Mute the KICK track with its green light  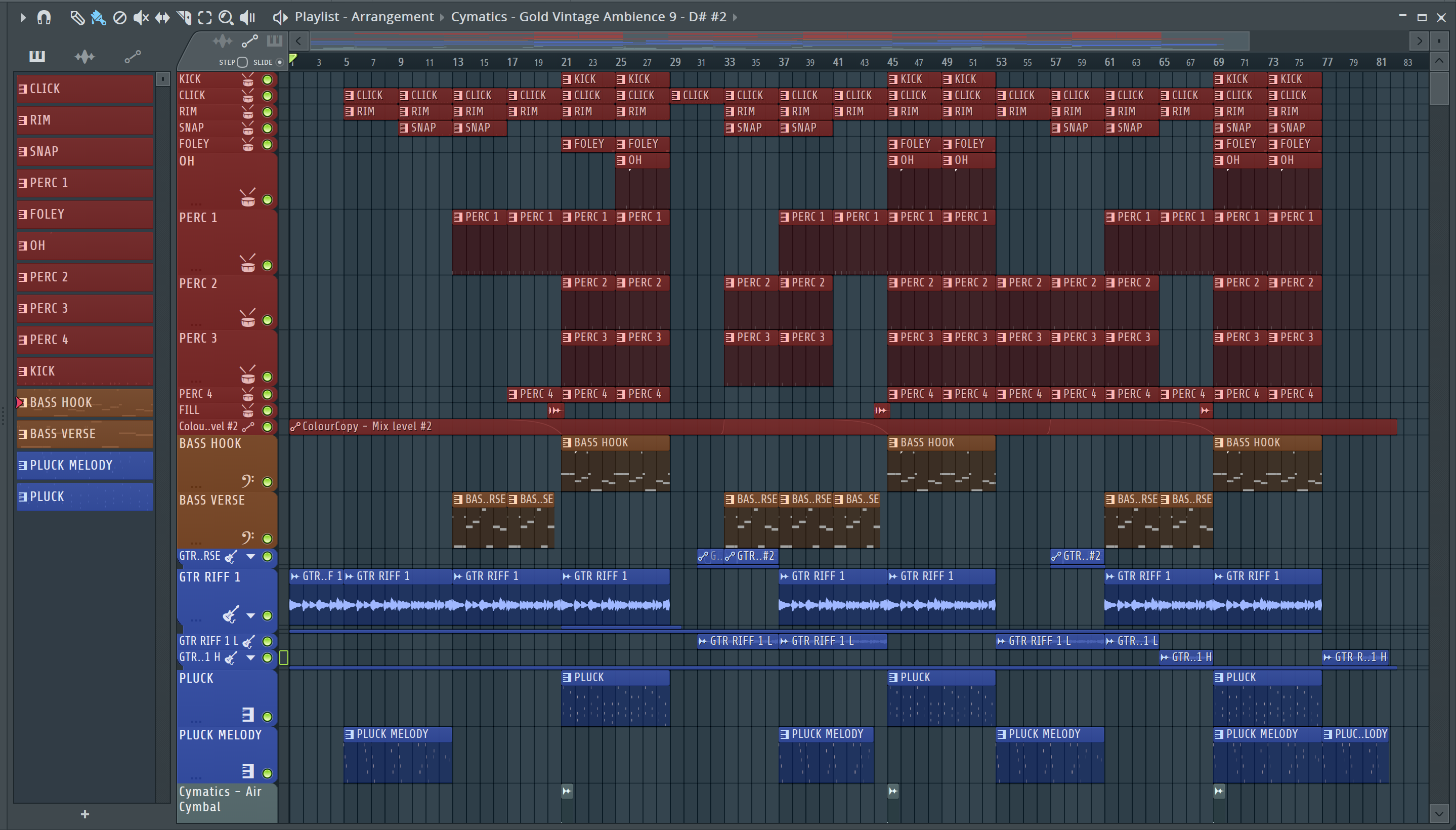[x=267, y=79]
